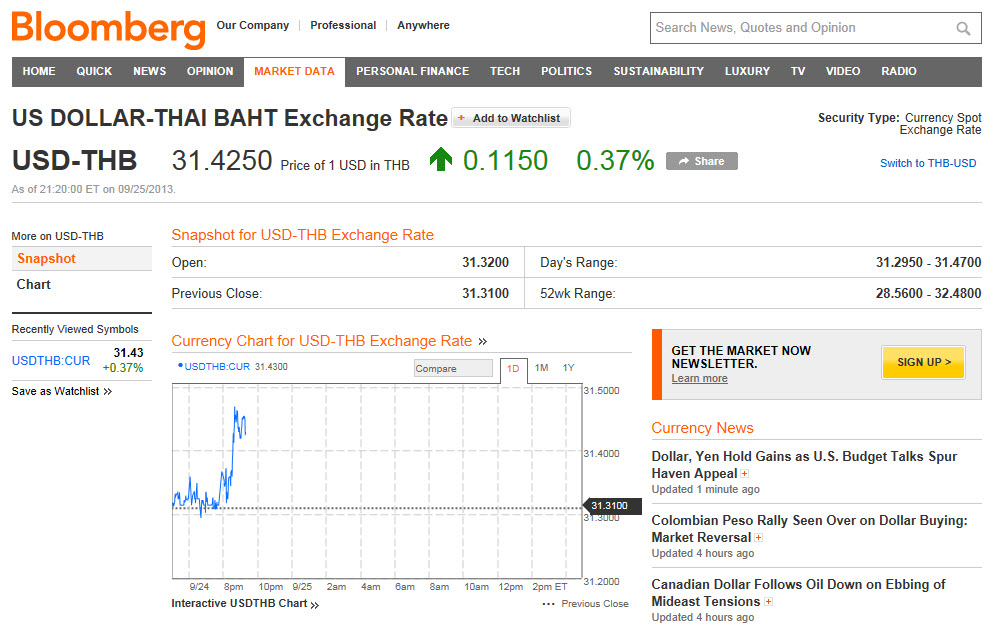Select Snapshot in sidebar

coord(82,259)
